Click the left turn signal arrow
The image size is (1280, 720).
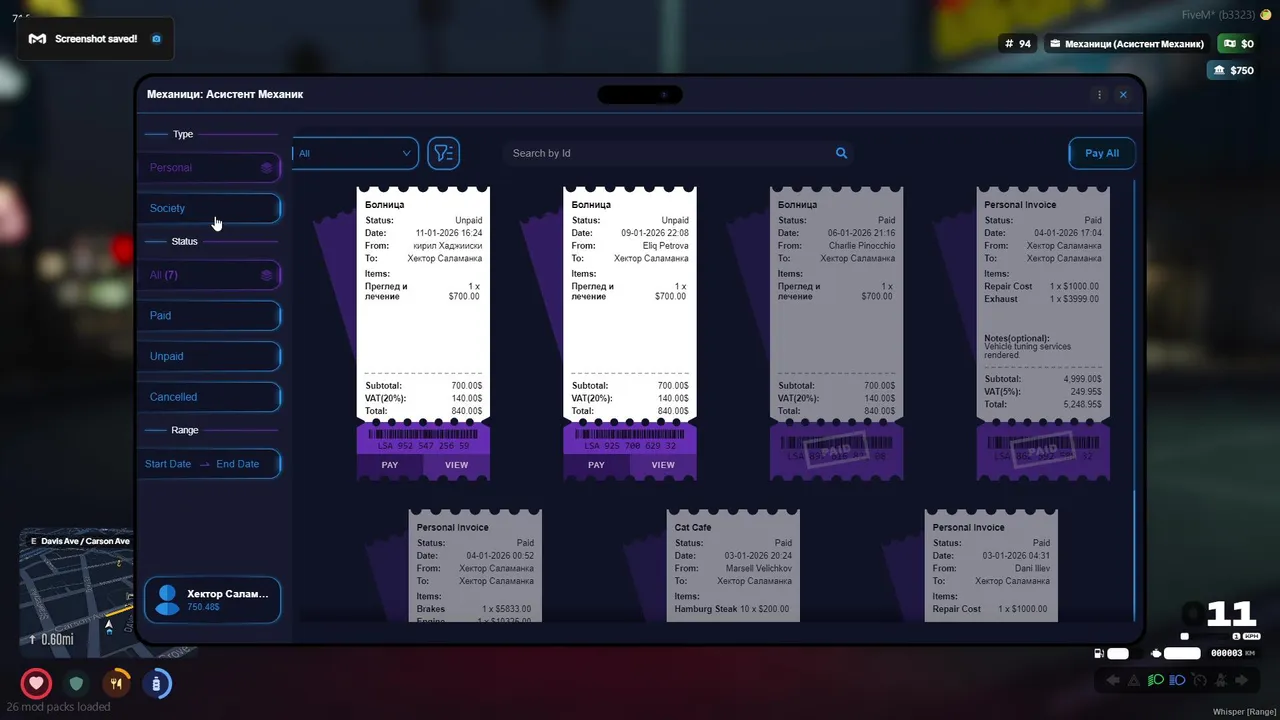1113,680
